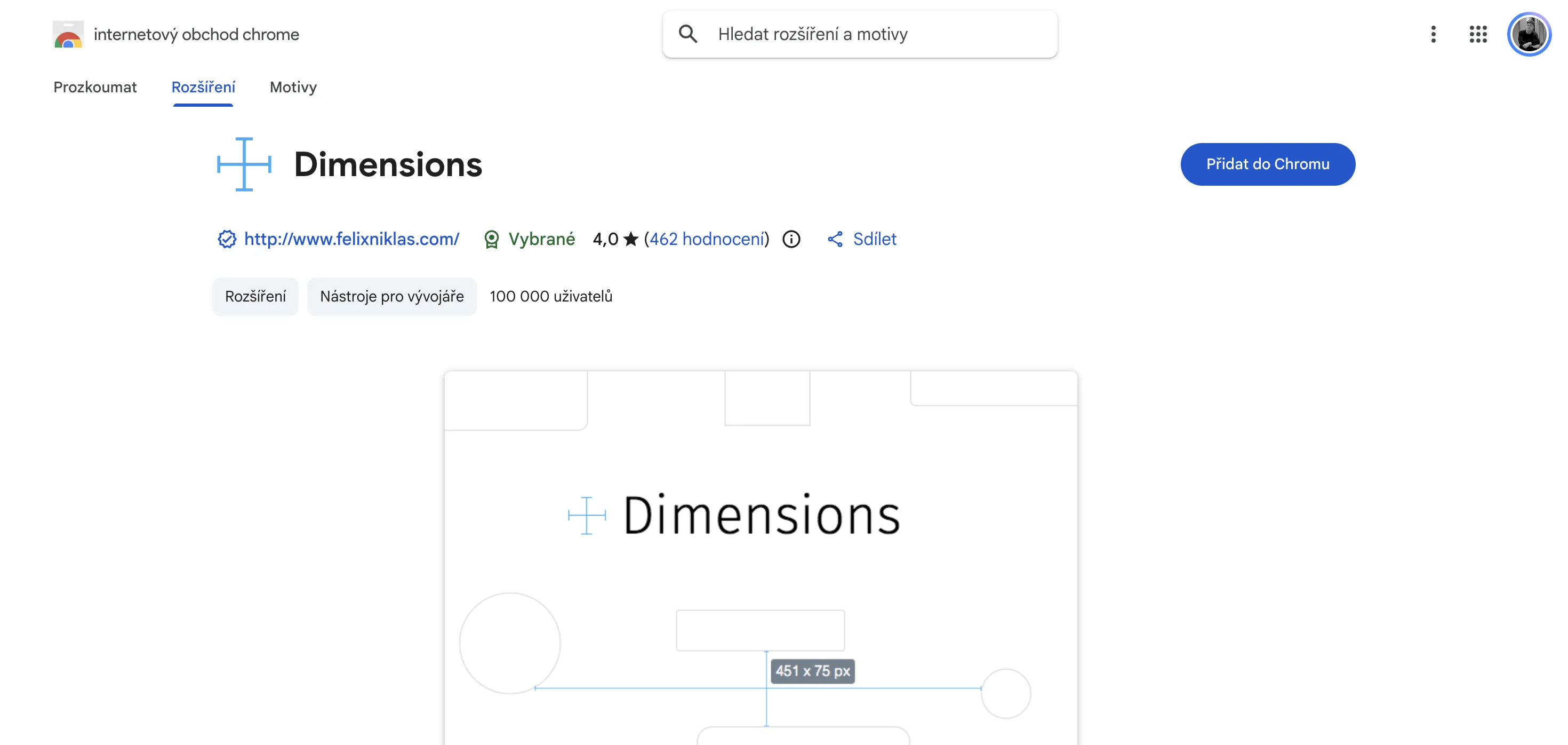
Task: Click Přidat do Chromu button
Action: [1267, 164]
